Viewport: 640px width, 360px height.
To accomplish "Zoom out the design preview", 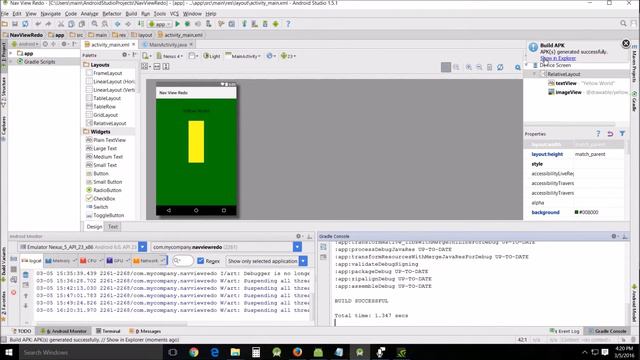I will click(479, 67).
